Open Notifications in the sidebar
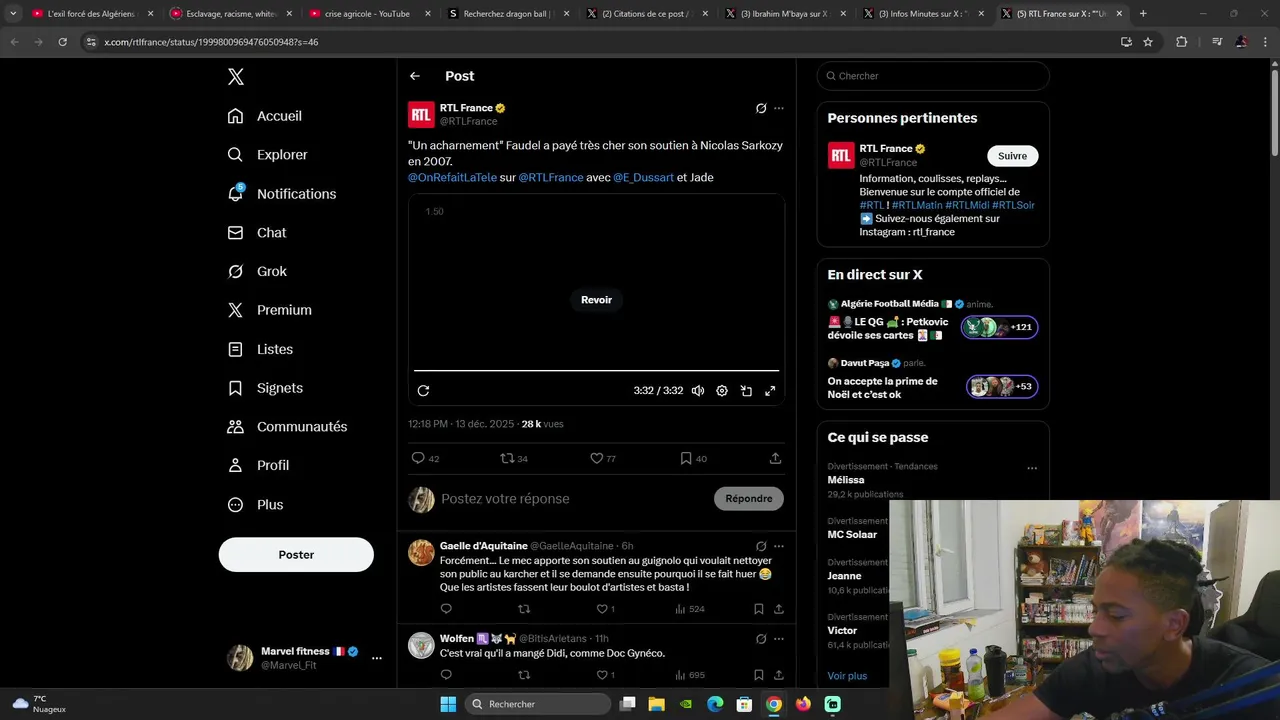The width and height of the screenshot is (1280, 720). (x=282, y=194)
